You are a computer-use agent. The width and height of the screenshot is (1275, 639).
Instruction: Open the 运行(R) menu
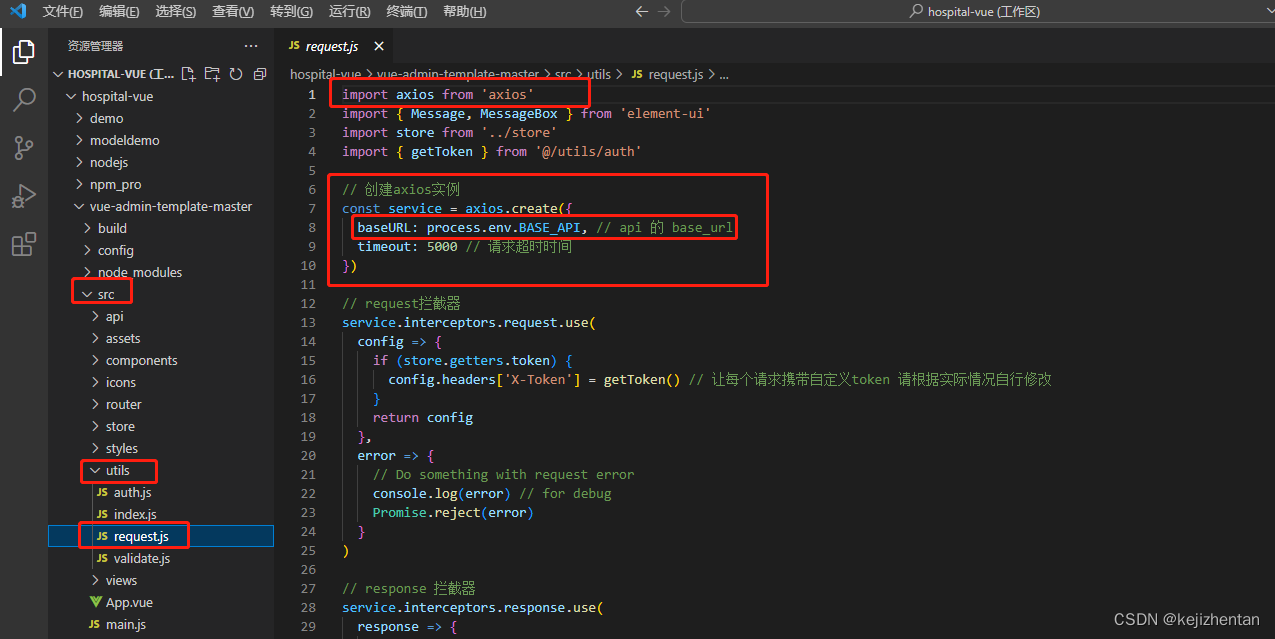(349, 12)
